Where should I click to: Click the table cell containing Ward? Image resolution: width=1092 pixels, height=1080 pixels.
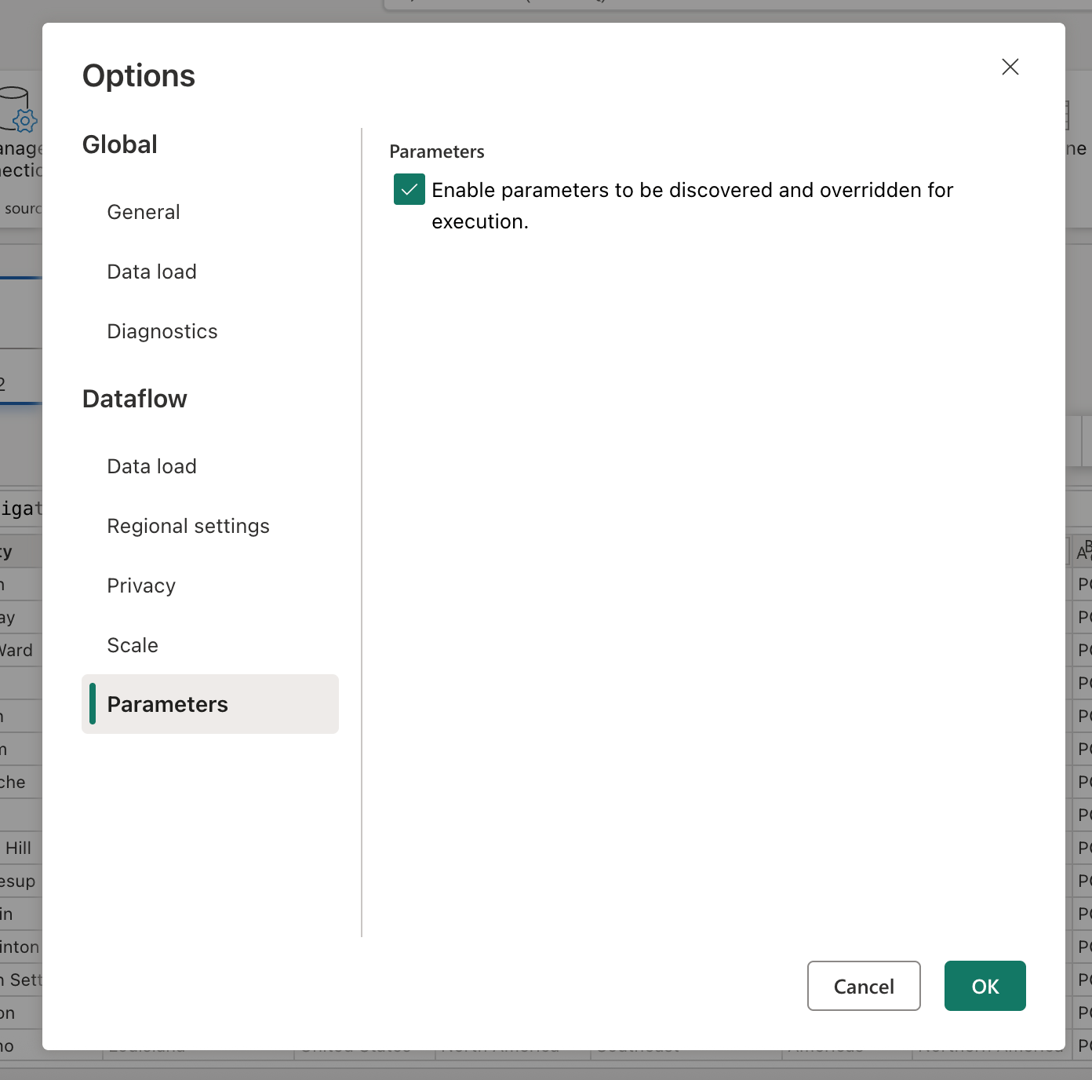(13, 650)
